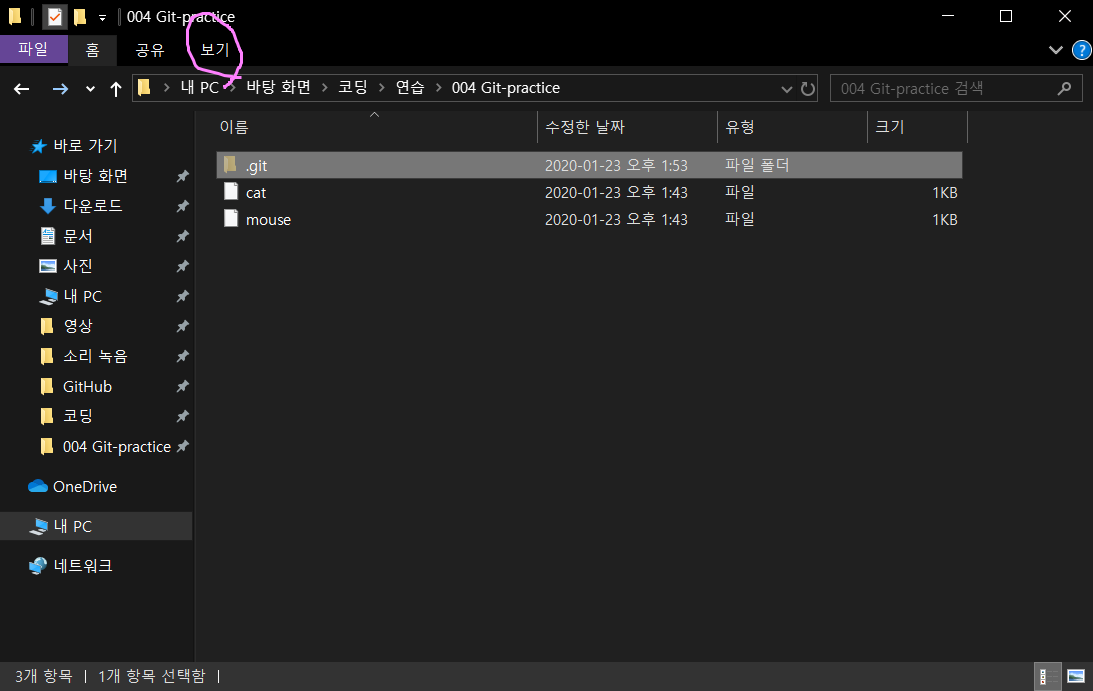Click the Properties quick access icon
The image size is (1093, 691).
point(54,16)
